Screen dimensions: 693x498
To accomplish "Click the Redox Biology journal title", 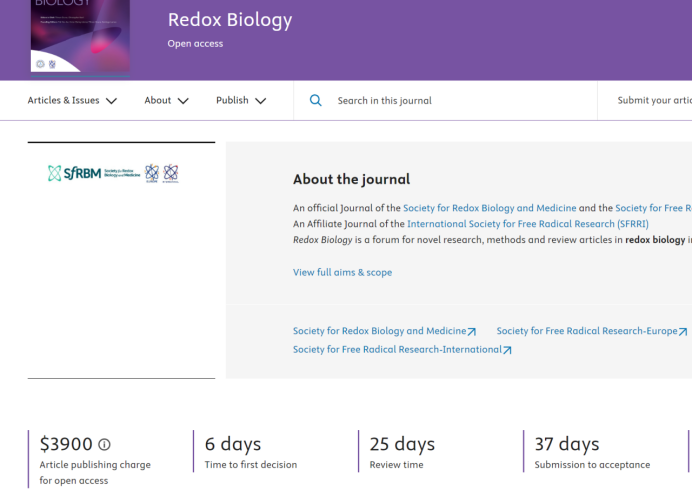I will click(230, 20).
